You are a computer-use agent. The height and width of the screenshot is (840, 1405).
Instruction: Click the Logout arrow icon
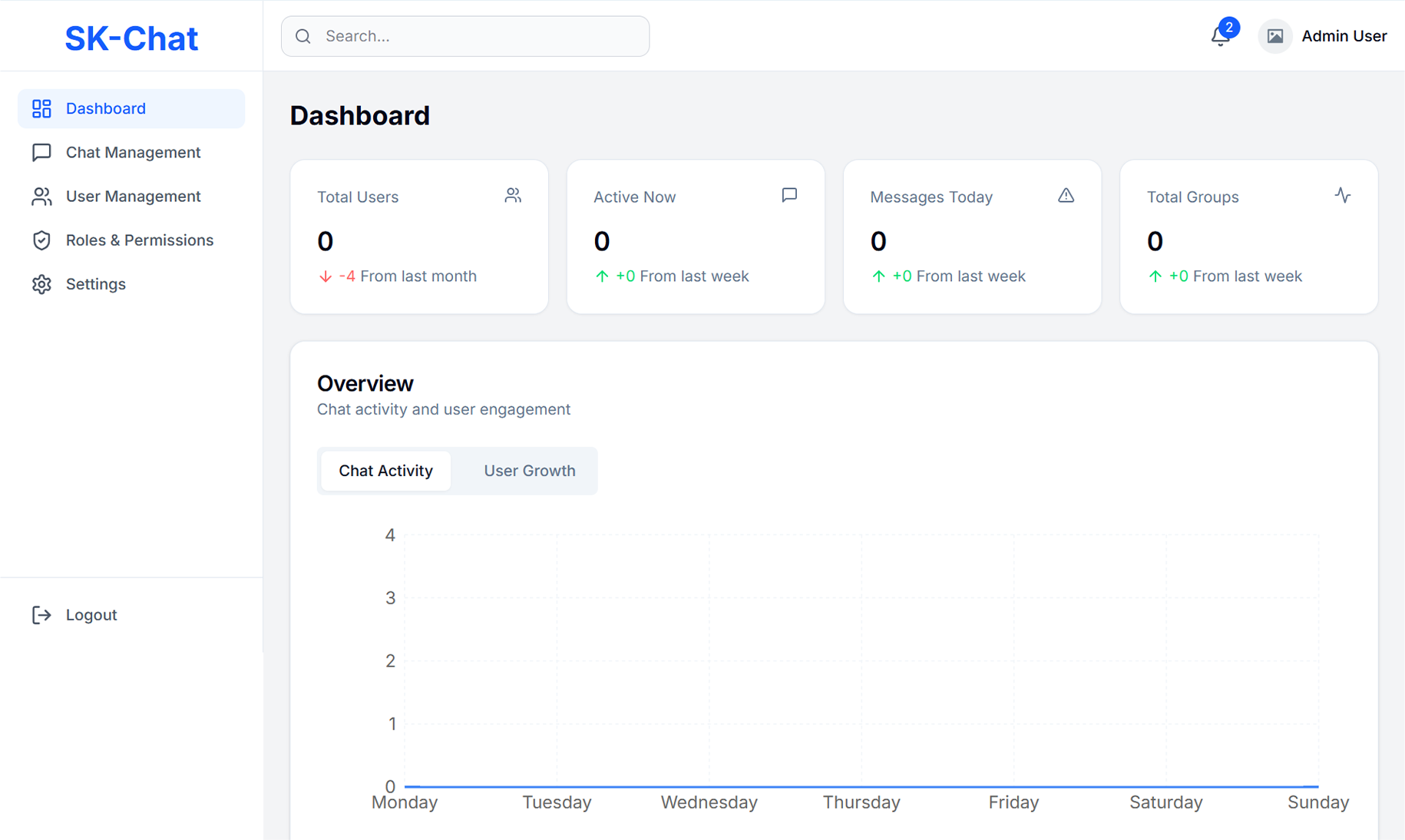(41, 615)
